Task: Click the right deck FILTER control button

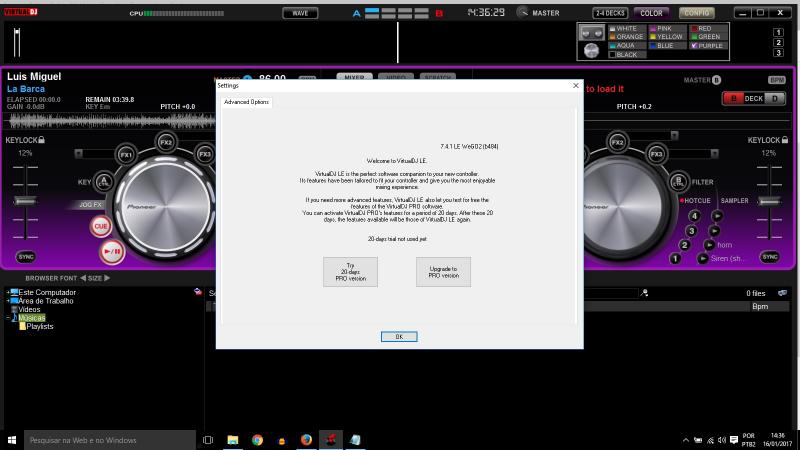Action: click(x=679, y=182)
